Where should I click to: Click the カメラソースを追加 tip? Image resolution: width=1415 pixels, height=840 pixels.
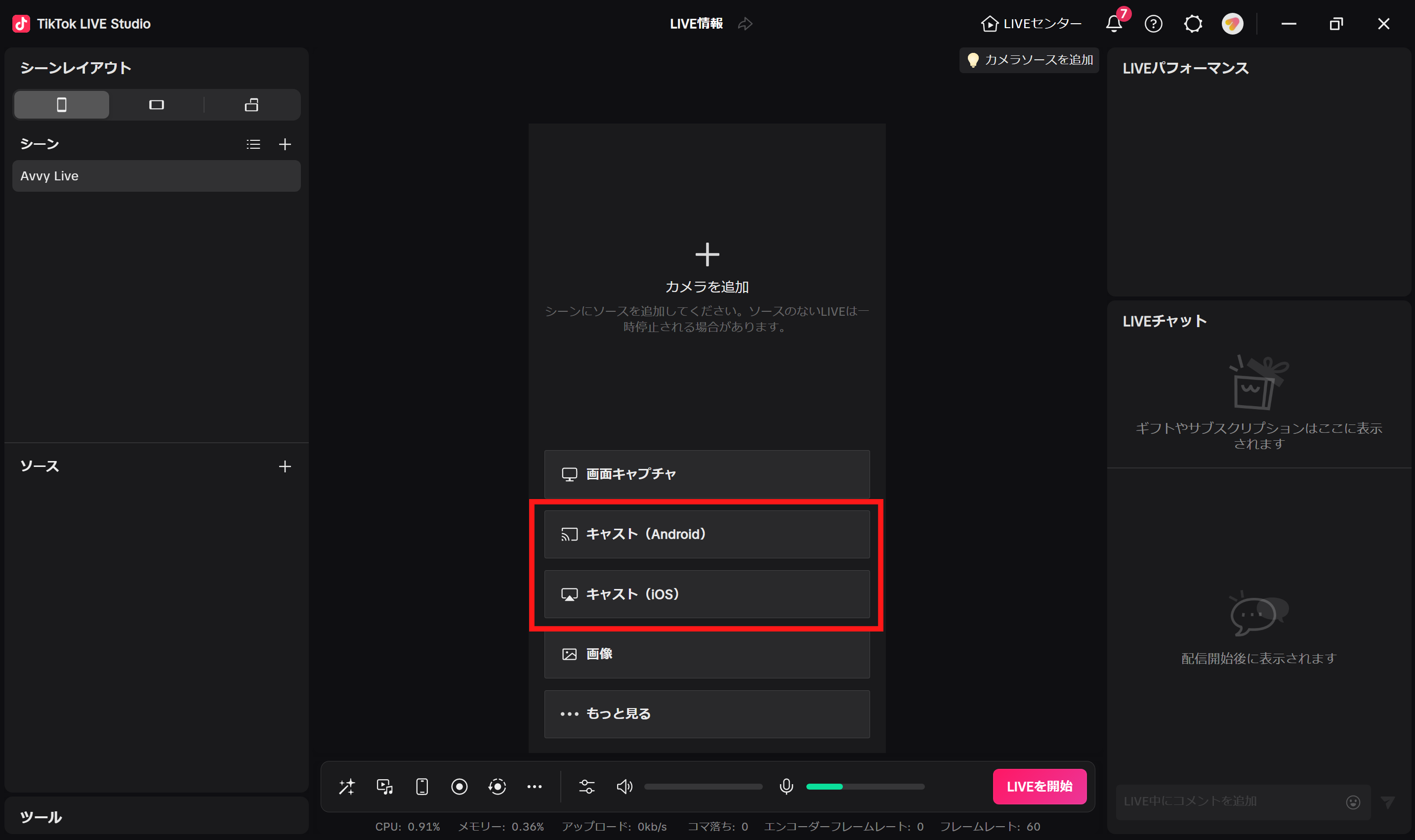tap(1029, 60)
